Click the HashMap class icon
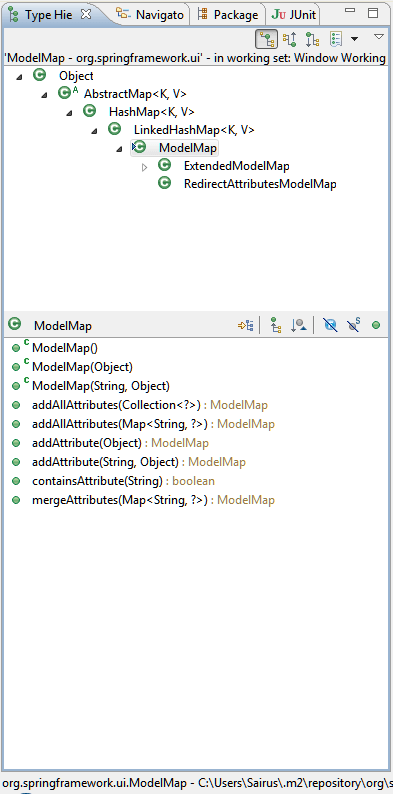 [89, 111]
